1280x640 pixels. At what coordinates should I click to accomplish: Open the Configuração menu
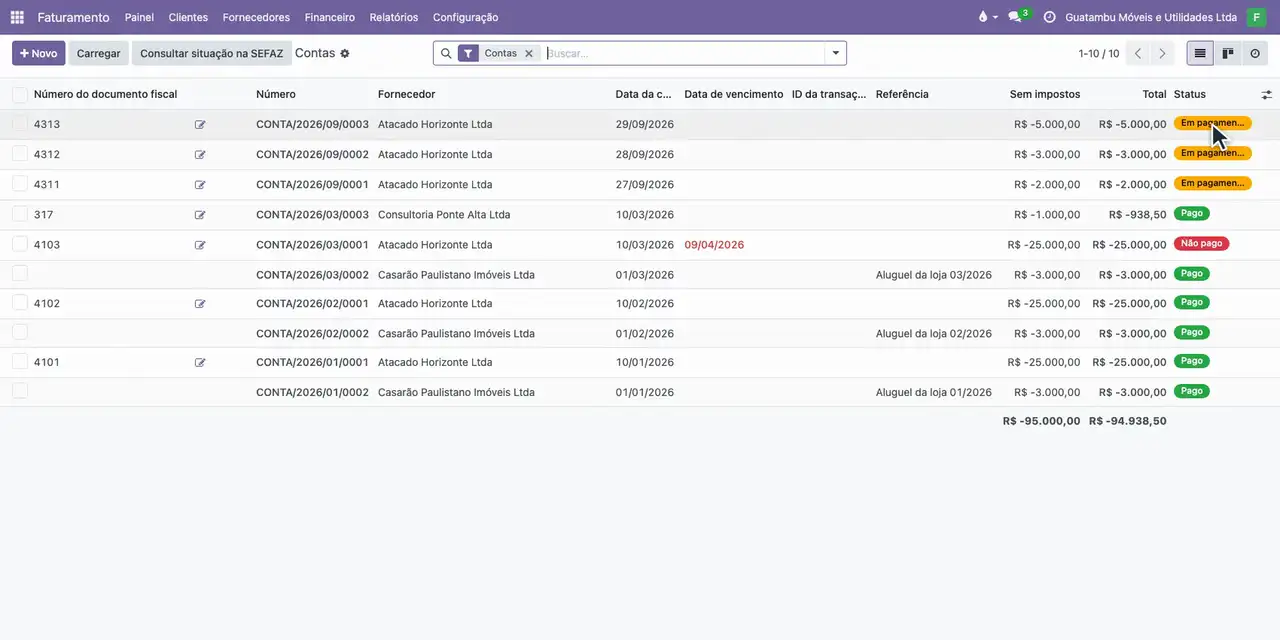[465, 17]
